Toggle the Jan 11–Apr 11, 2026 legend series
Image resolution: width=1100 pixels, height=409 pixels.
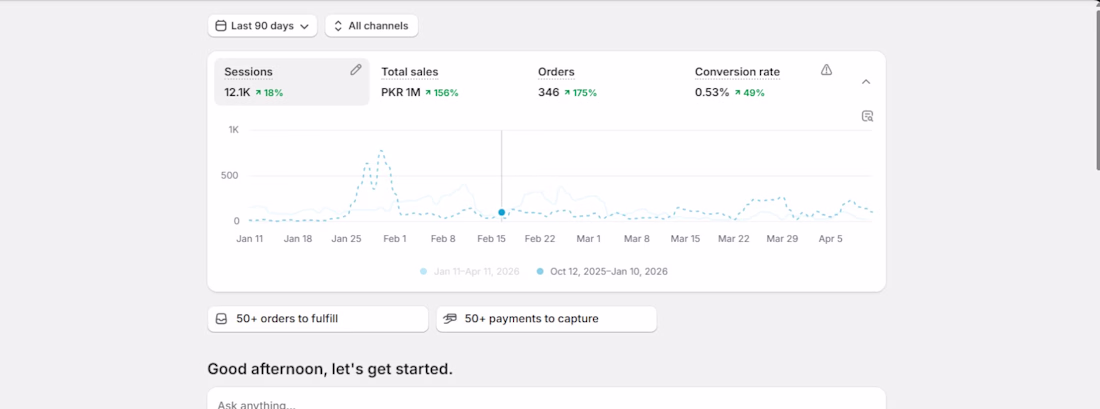point(469,271)
